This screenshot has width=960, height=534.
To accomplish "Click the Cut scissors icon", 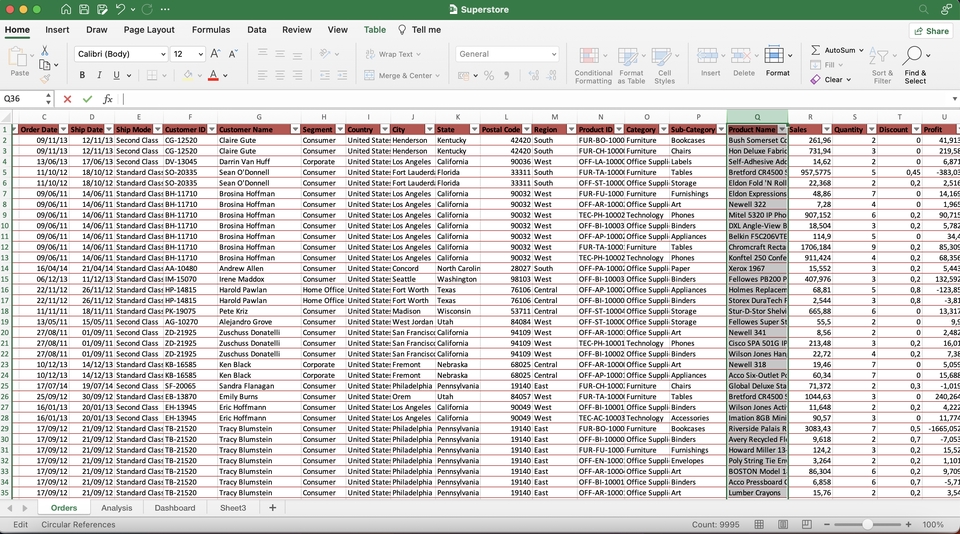I will (45, 51).
